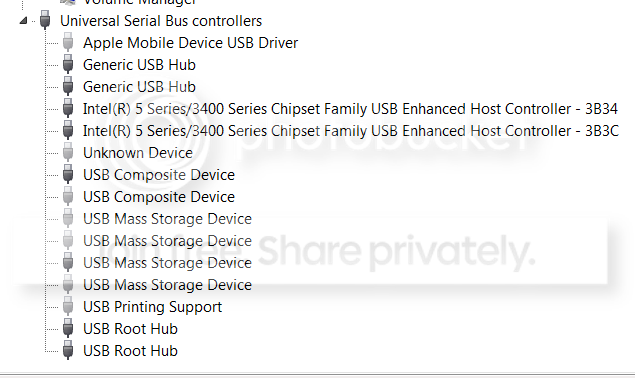Select Intel USB Enhanced Host Controller - 3B34

350,109
